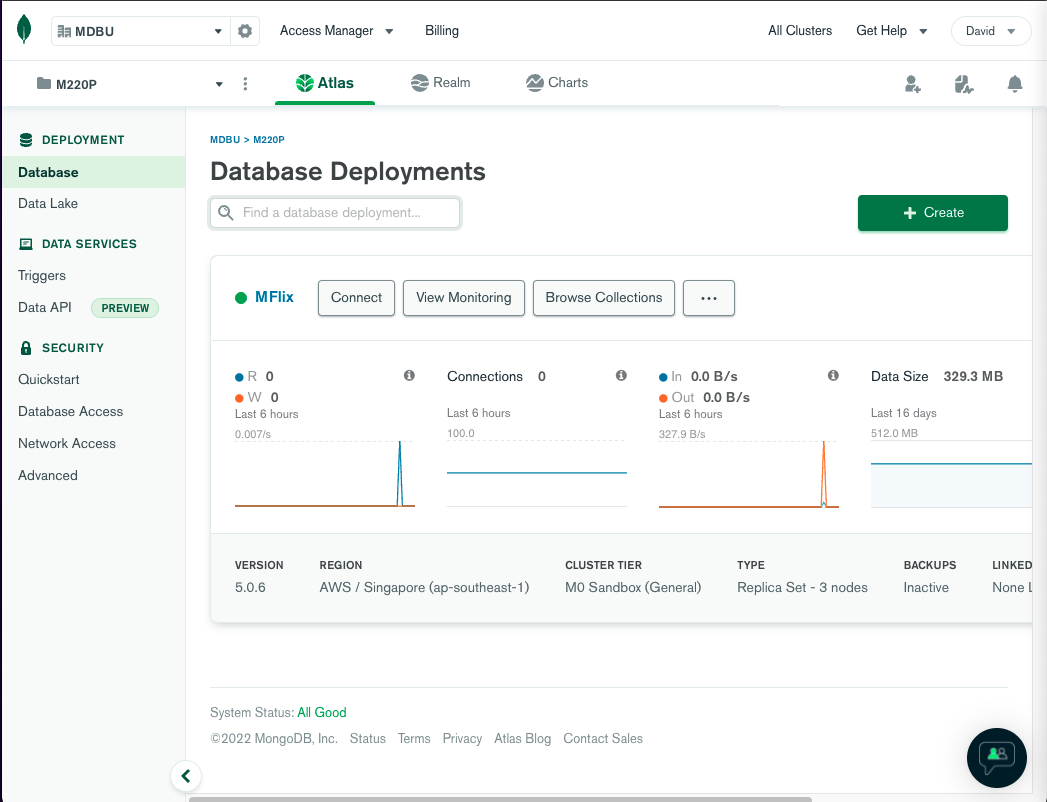Viewport: 1047px width, 802px height.
Task: Switch to the Charts tab
Action: tap(557, 83)
